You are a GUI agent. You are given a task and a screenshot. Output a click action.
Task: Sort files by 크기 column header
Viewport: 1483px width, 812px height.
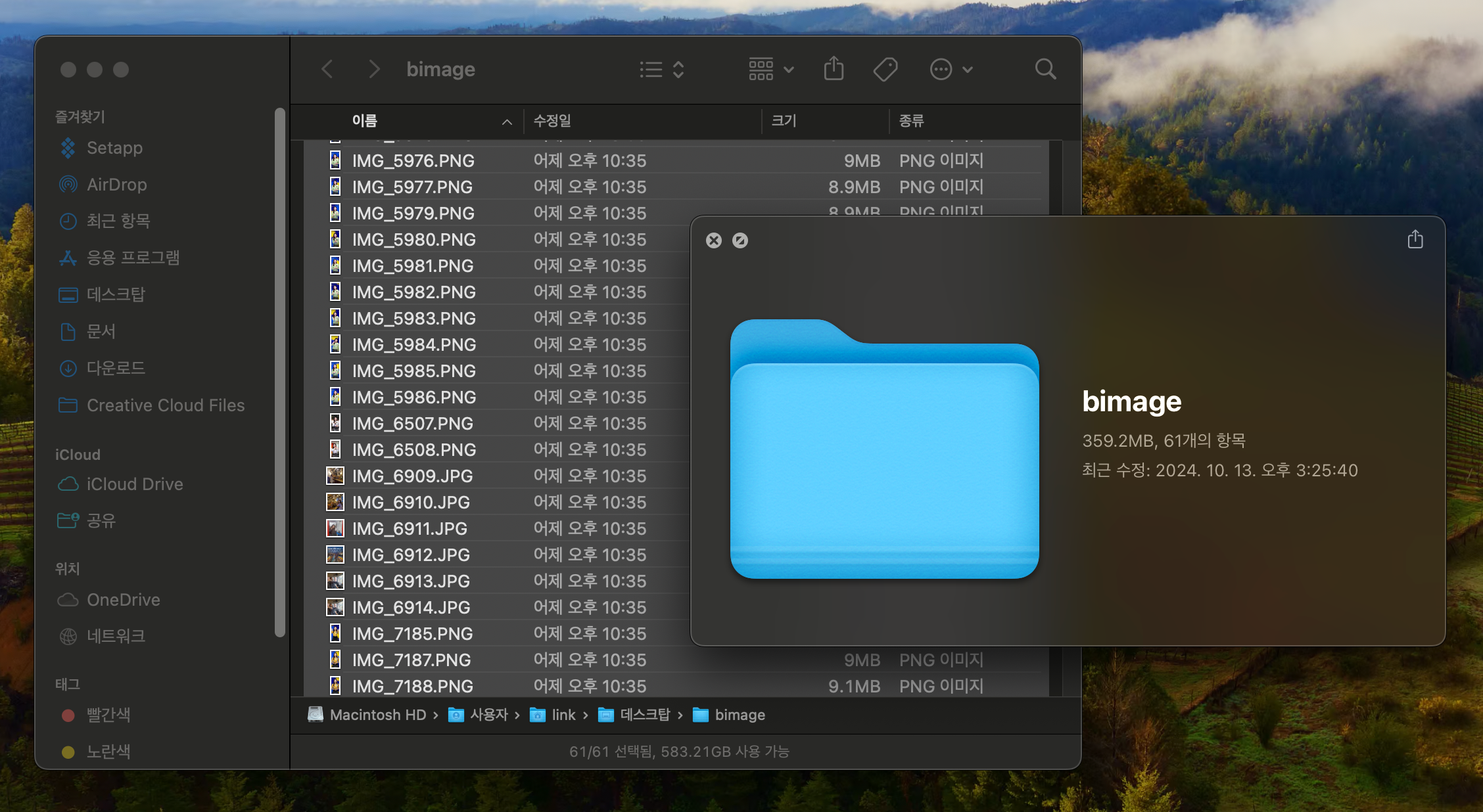point(784,121)
